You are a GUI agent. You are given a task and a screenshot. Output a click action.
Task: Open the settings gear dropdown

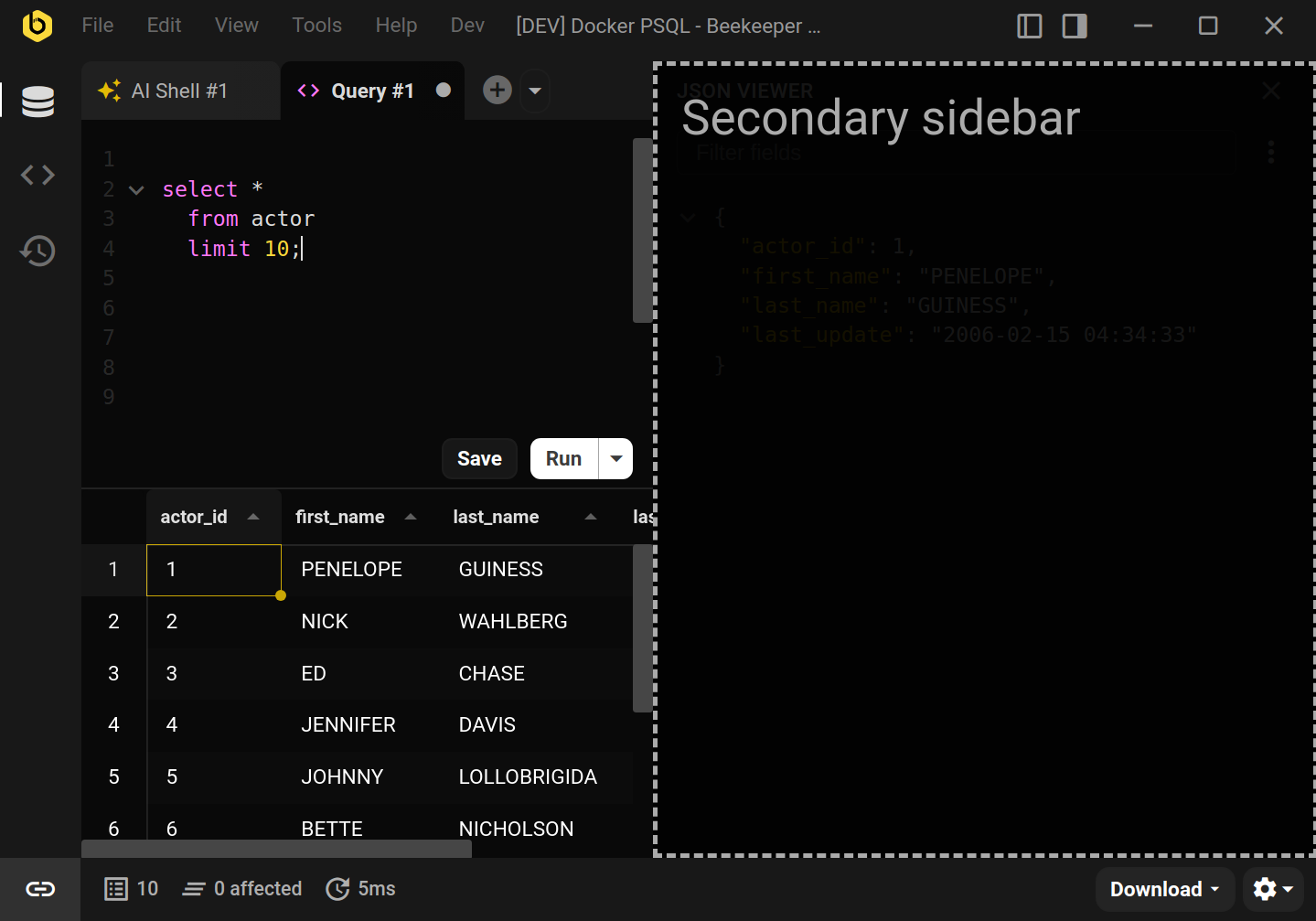pyautogui.click(x=1273, y=890)
